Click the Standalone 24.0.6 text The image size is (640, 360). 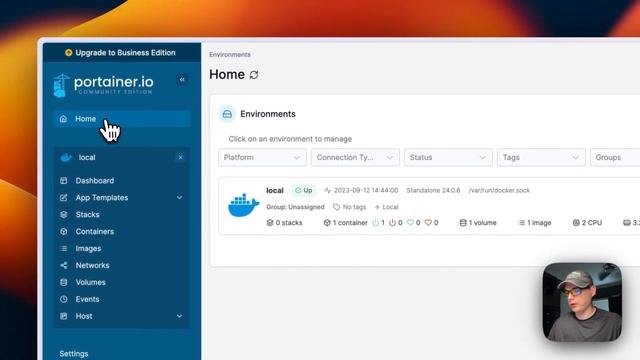coord(433,190)
